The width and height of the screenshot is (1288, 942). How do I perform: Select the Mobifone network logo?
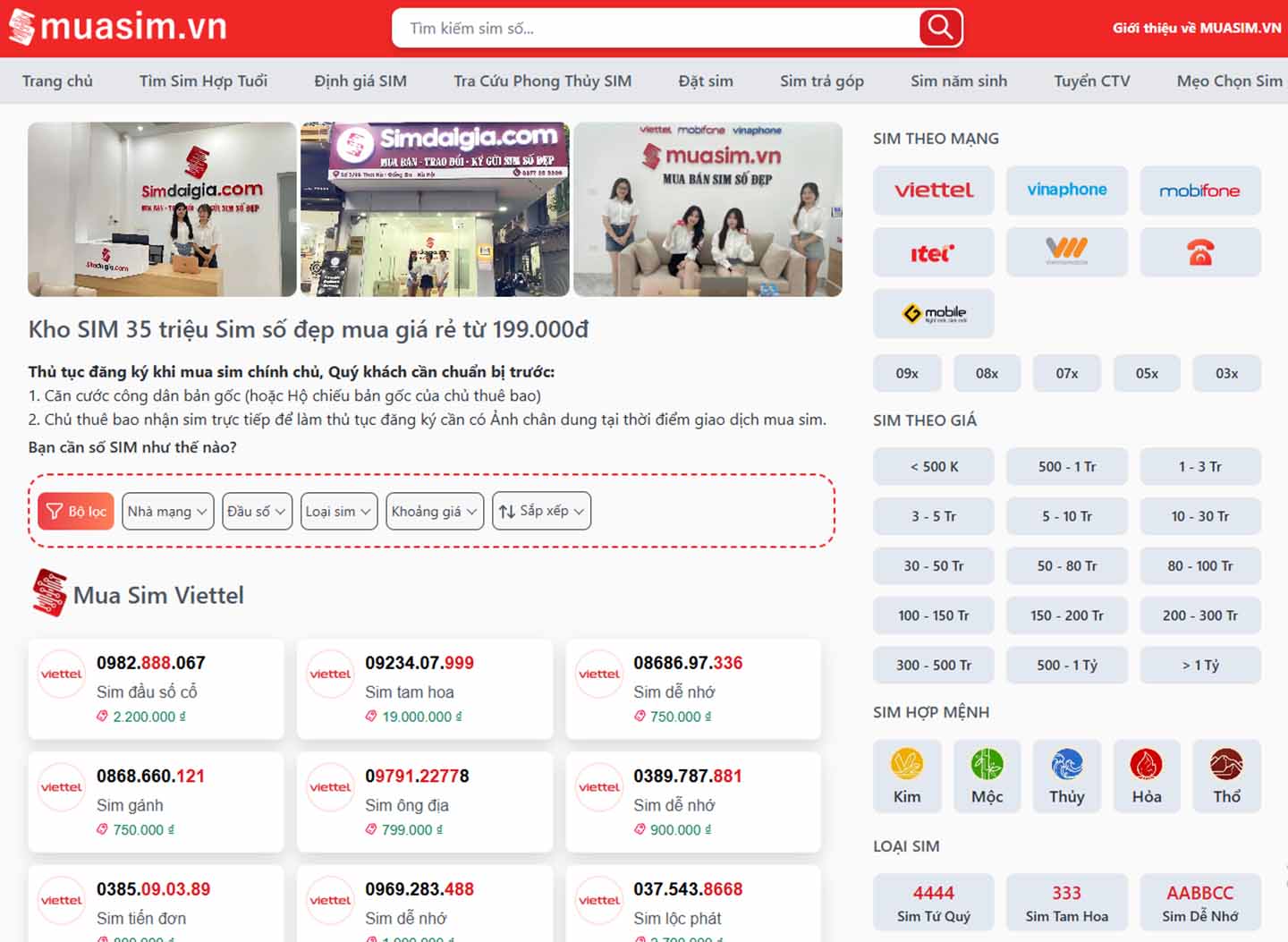pos(1199,190)
